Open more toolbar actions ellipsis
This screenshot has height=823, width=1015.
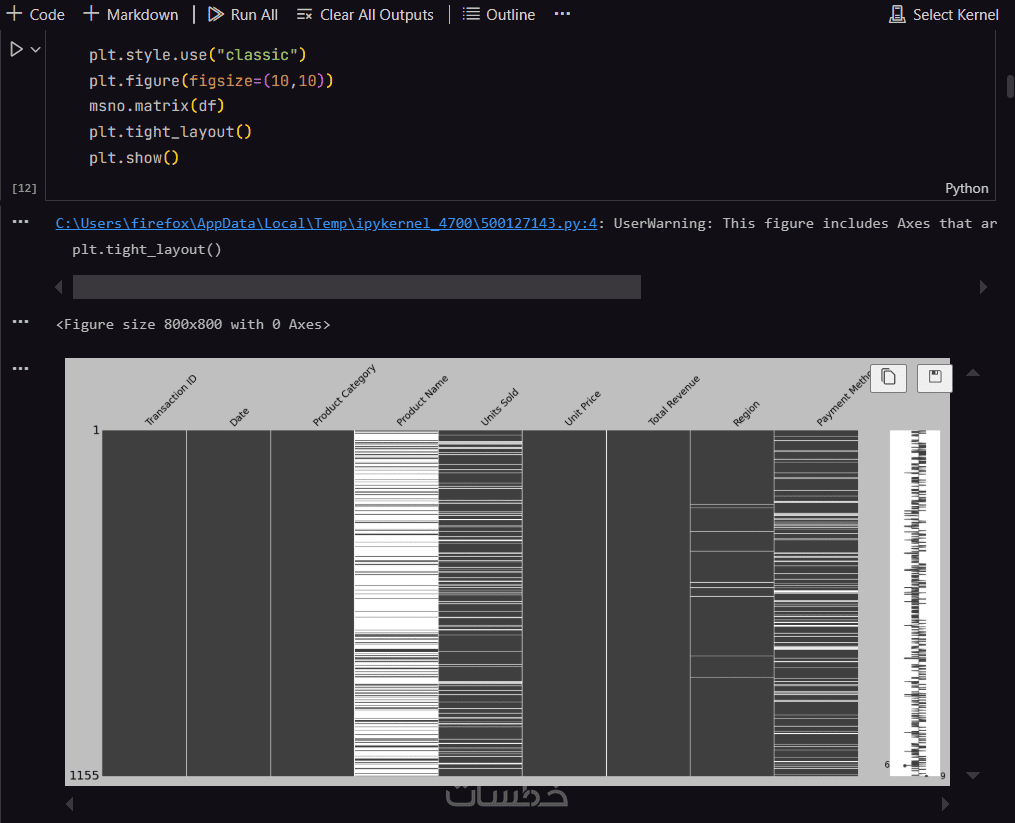click(x=562, y=14)
